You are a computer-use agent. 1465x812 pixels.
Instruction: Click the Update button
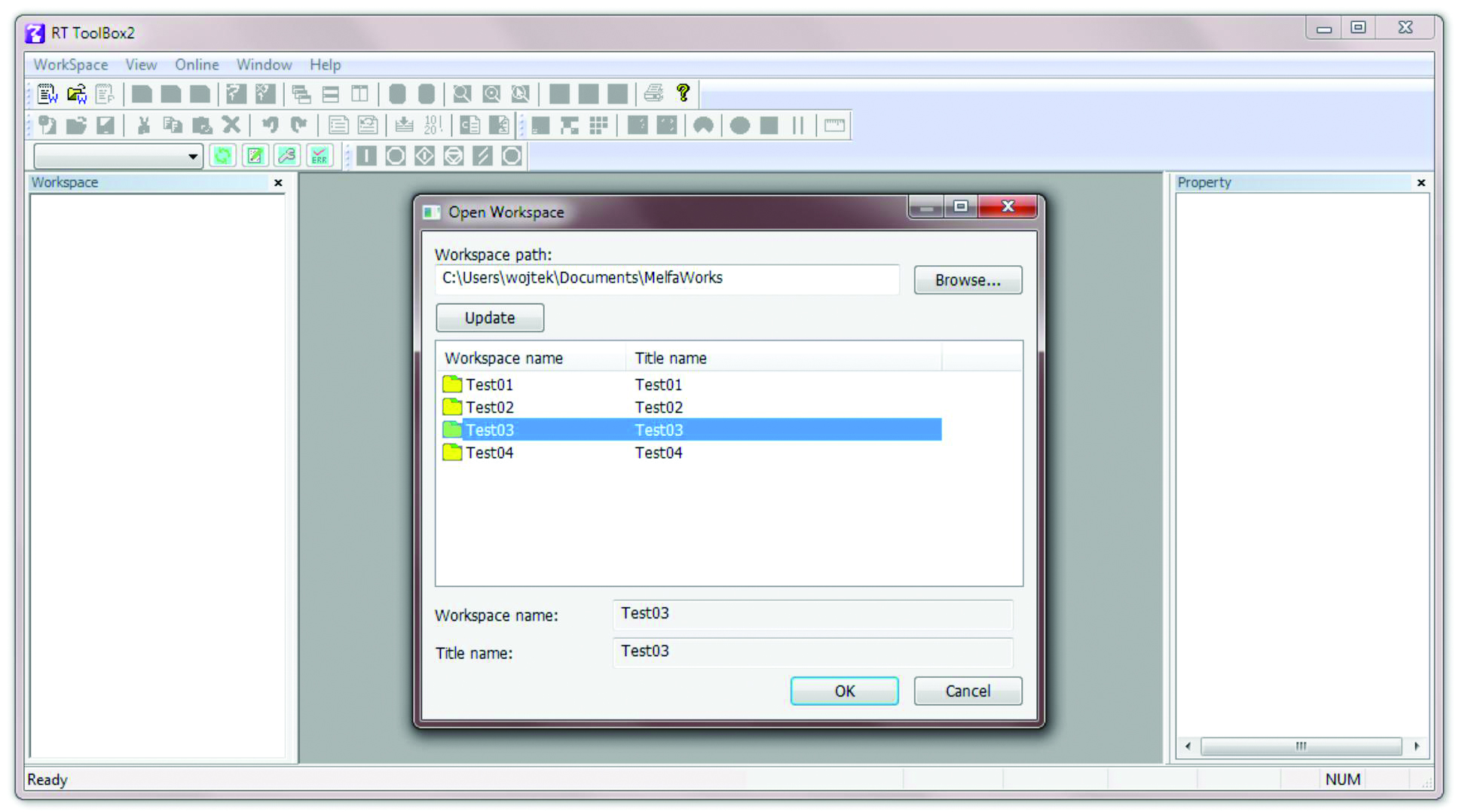click(490, 318)
